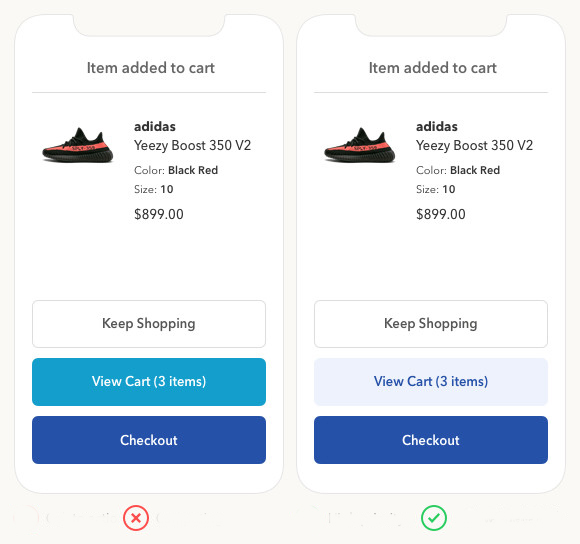
Task: Click adidas brand name in left mockup
Action: pos(155,126)
